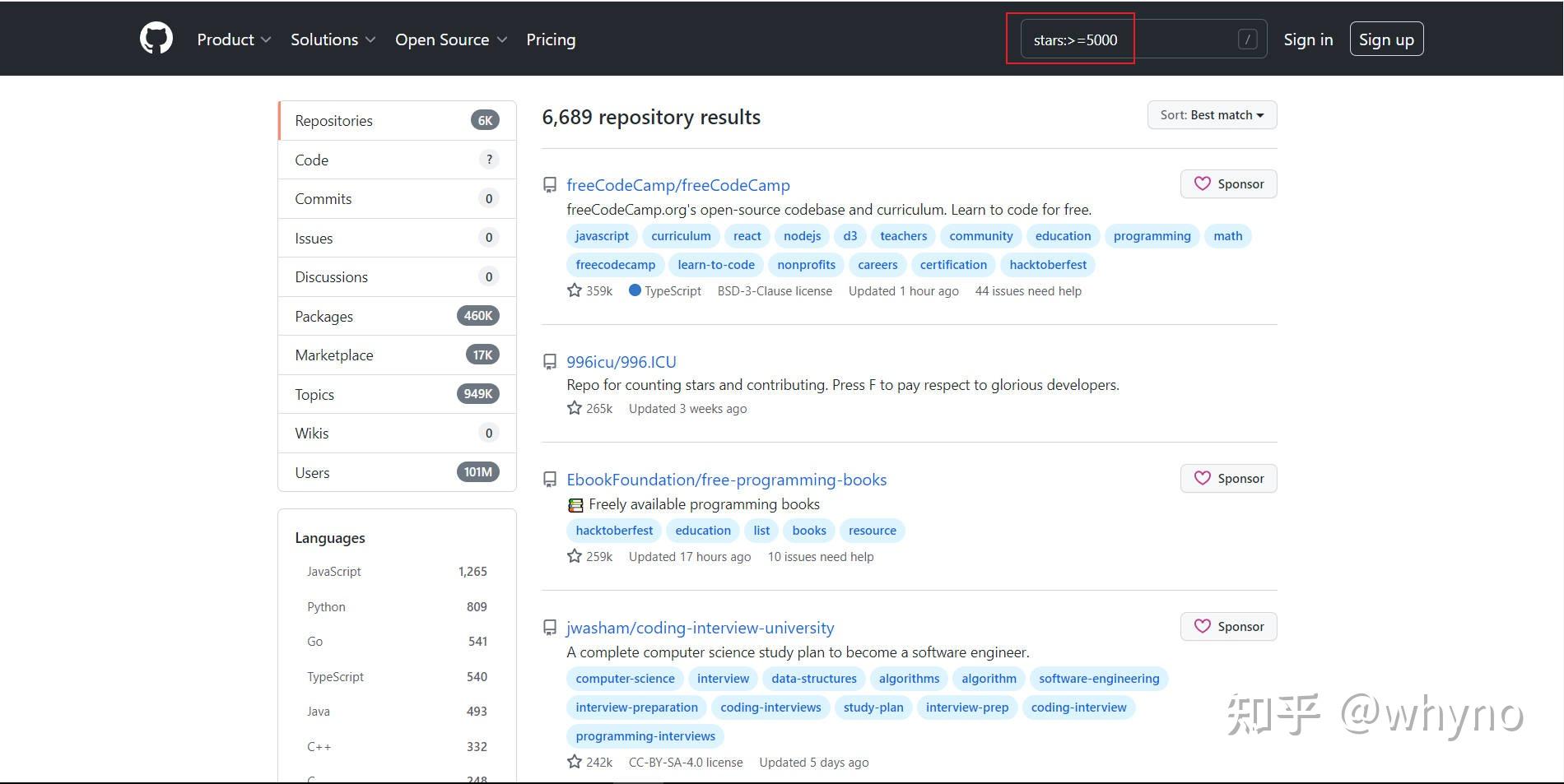Click the GitHub logo
Viewport: 1564px width, 784px height.
(156, 38)
